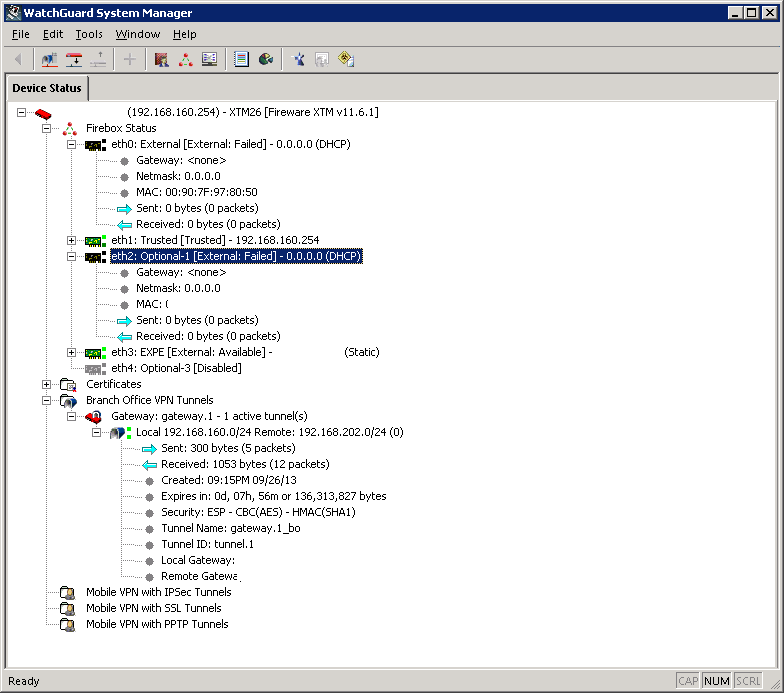Image resolution: width=784 pixels, height=693 pixels.
Task: Select eth3: EXPE [External: Available] row
Action: tap(245, 352)
